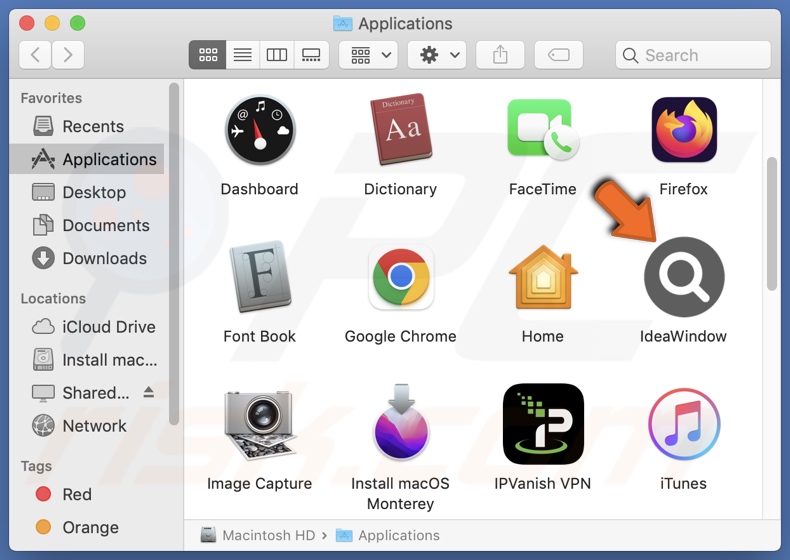Image resolution: width=790 pixels, height=560 pixels.
Task: Select the Red tag
Action: click(x=86, y=494)
